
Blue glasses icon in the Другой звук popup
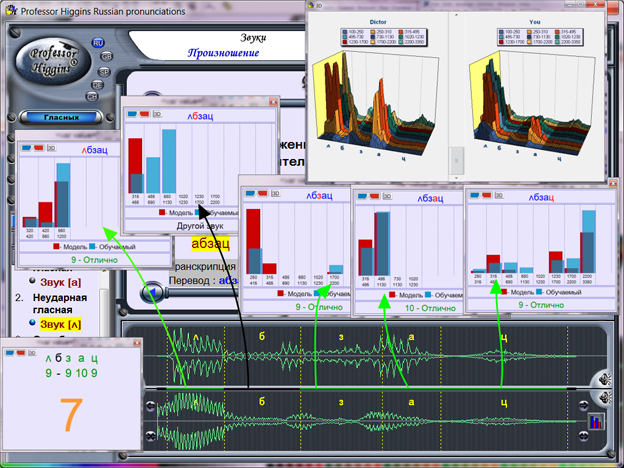click(x=132, y=114)
